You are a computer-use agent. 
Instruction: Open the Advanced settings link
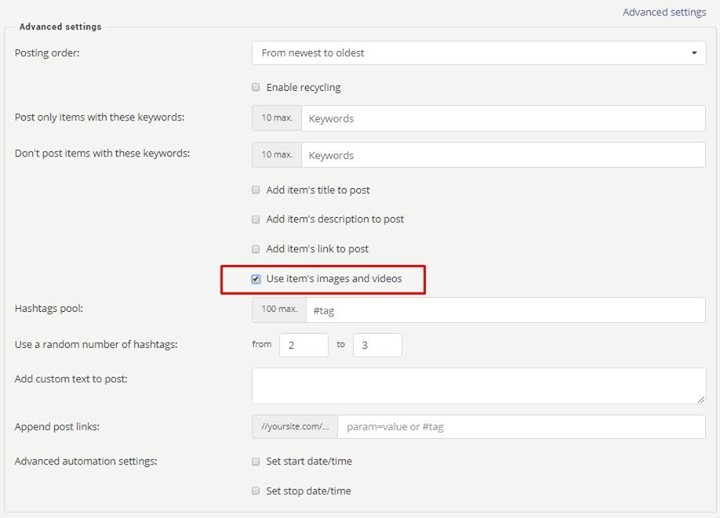[x=664, y=12]
